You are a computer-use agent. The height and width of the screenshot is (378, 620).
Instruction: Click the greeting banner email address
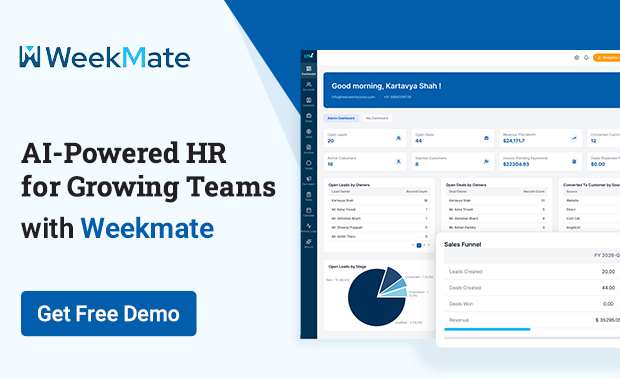(353, 97)
